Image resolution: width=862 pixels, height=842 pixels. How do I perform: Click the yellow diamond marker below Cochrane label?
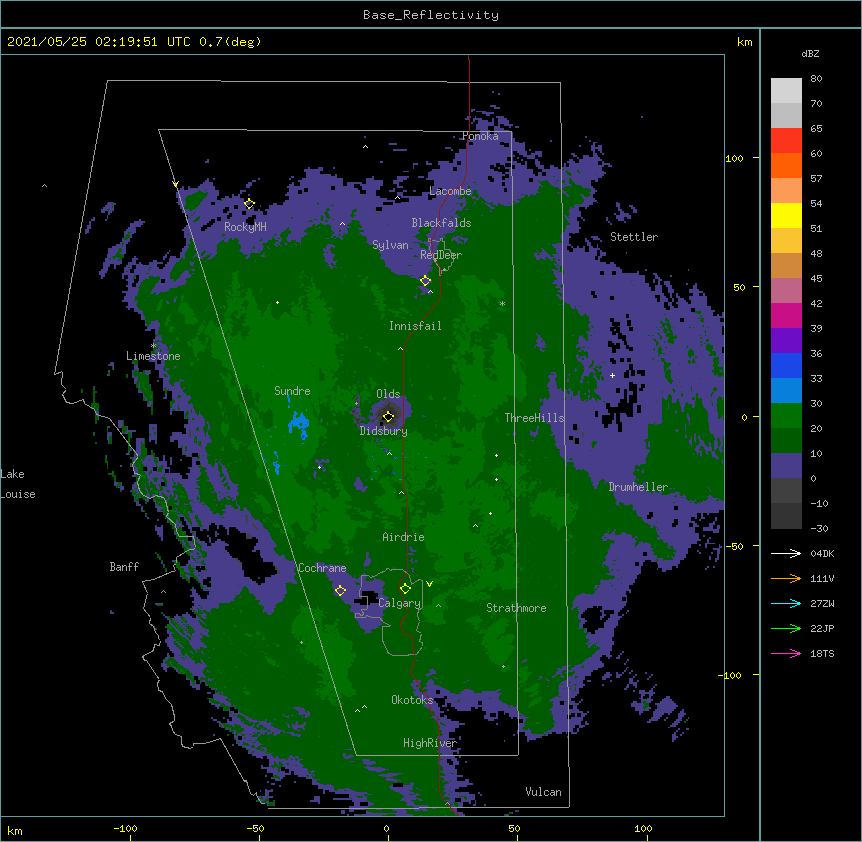[340, 591]
